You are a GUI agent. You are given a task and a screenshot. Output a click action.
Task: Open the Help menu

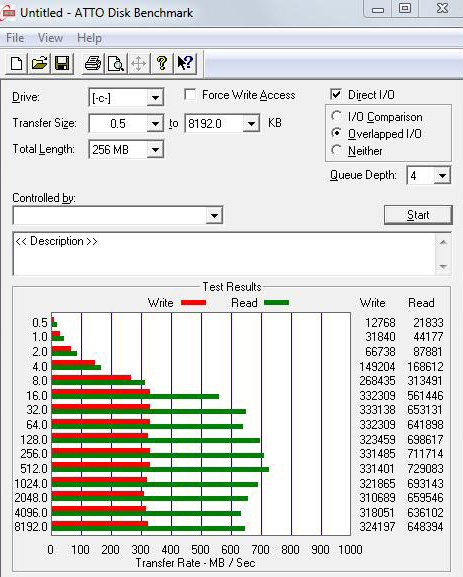[x=89, y=38]
